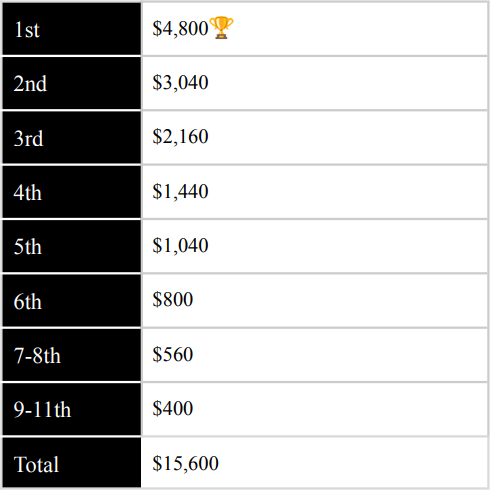
Task: Select the 6th place label cell
Action: [72, 301]
